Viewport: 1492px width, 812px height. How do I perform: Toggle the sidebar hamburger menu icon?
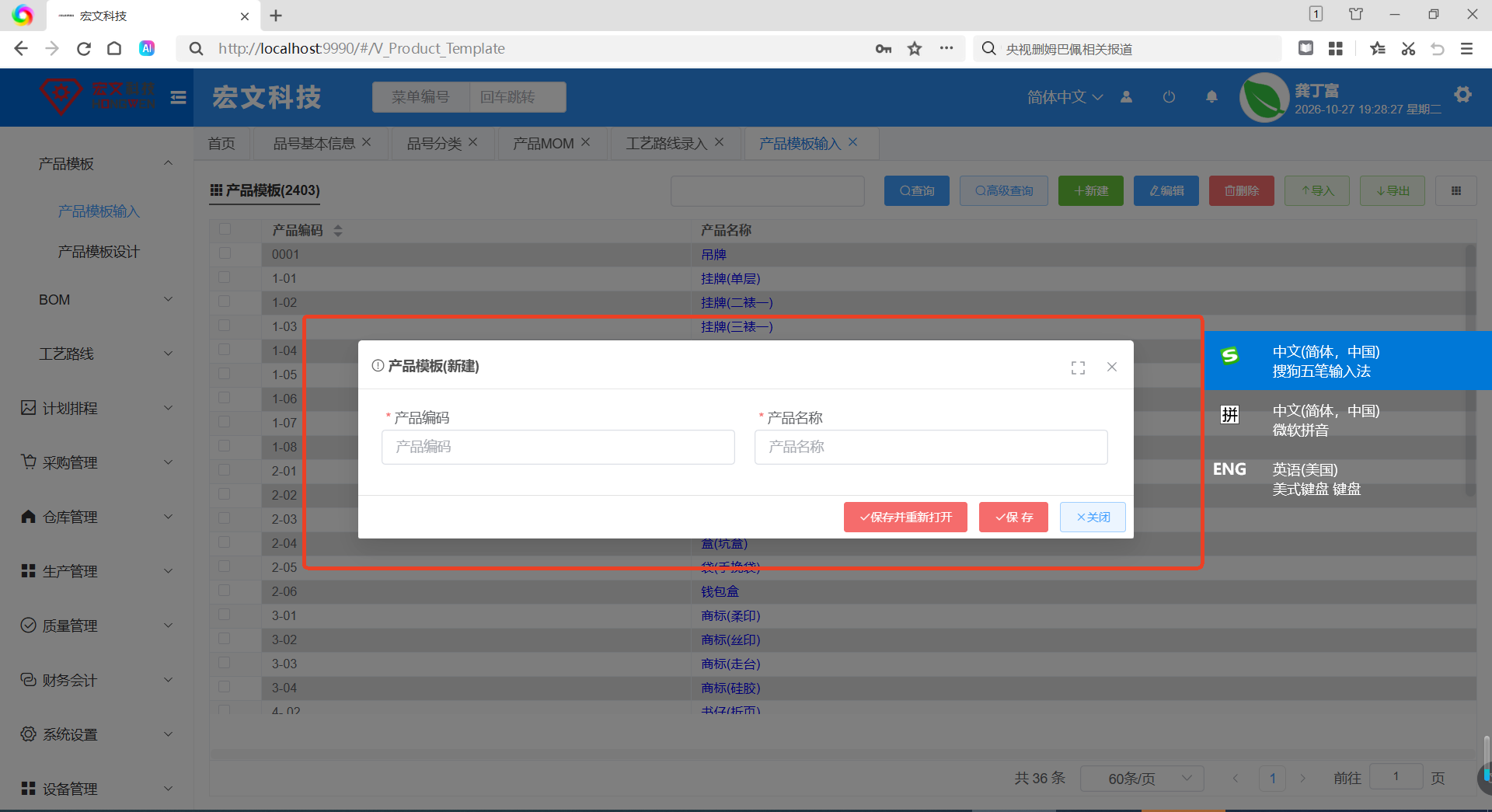tap(178, 97)
